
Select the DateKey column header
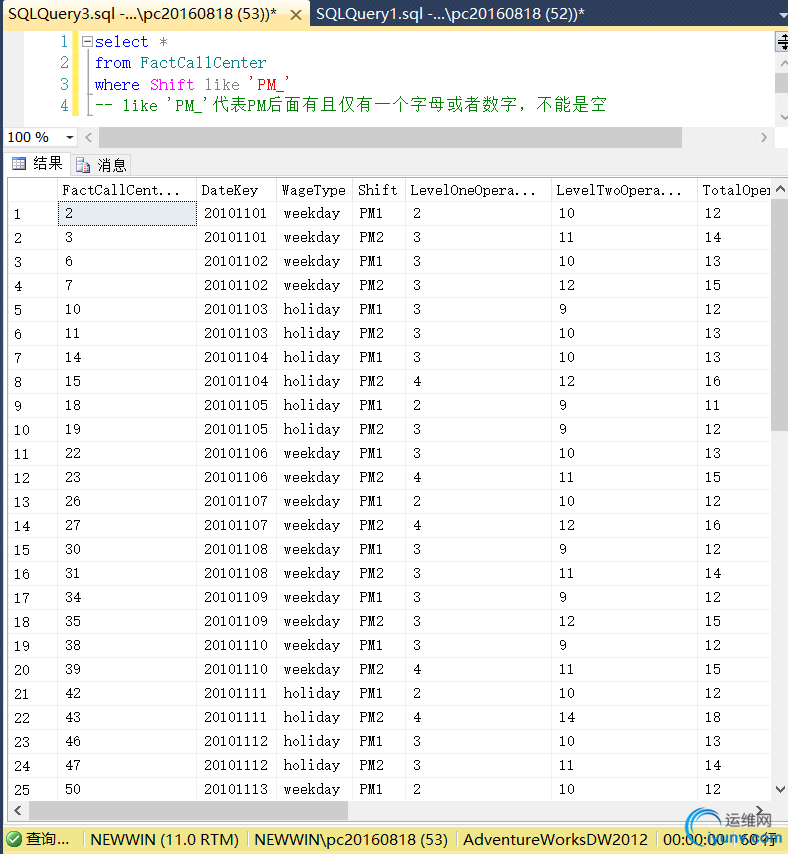[x=236, y=190]
